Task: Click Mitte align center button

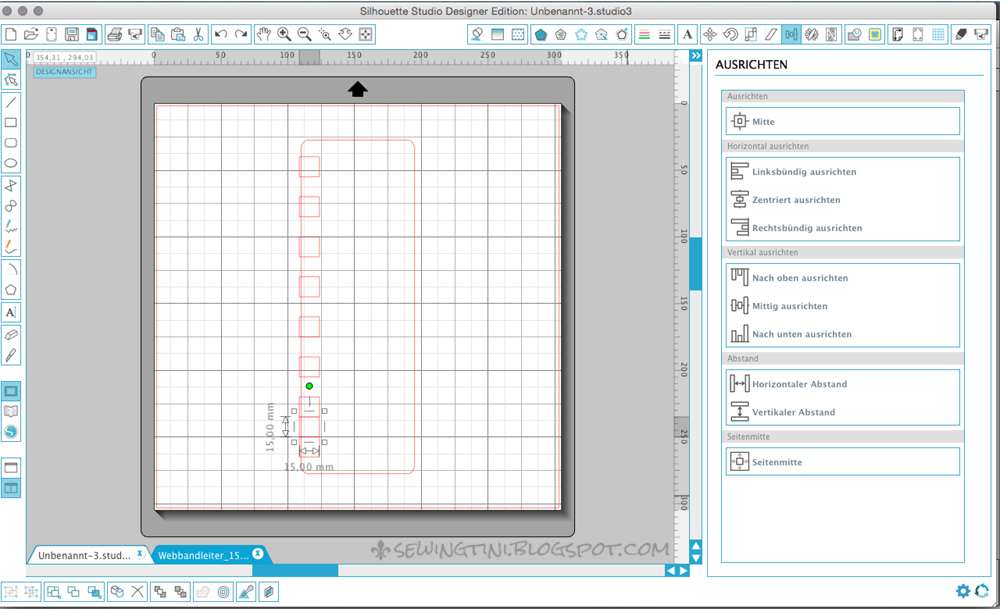Action: pos(842,121)
